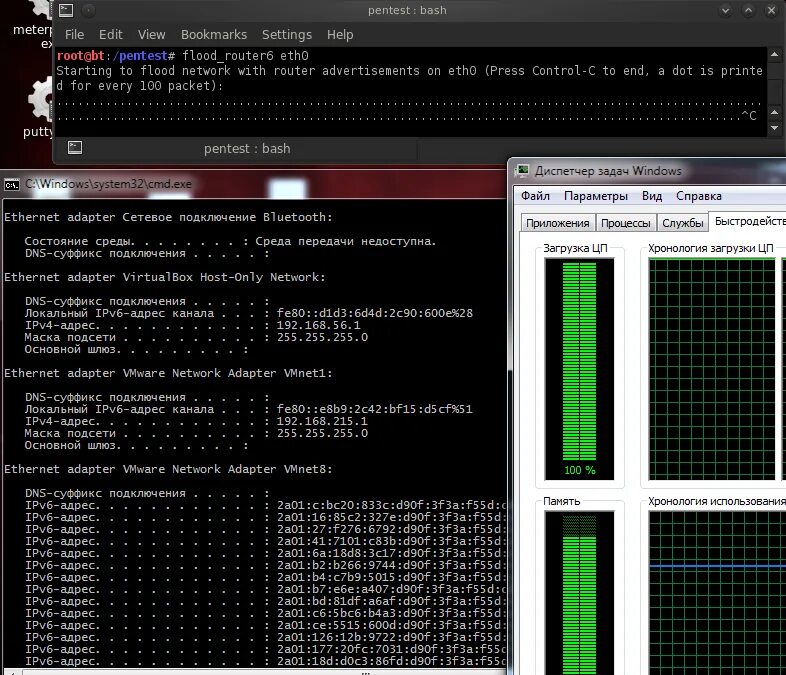Click the 'Ethernet adapter VMware Network Adapter VMnet8:' line
The height and width of the screenshot is (675, 786).
pyautogui.click(x=168, y=470)
